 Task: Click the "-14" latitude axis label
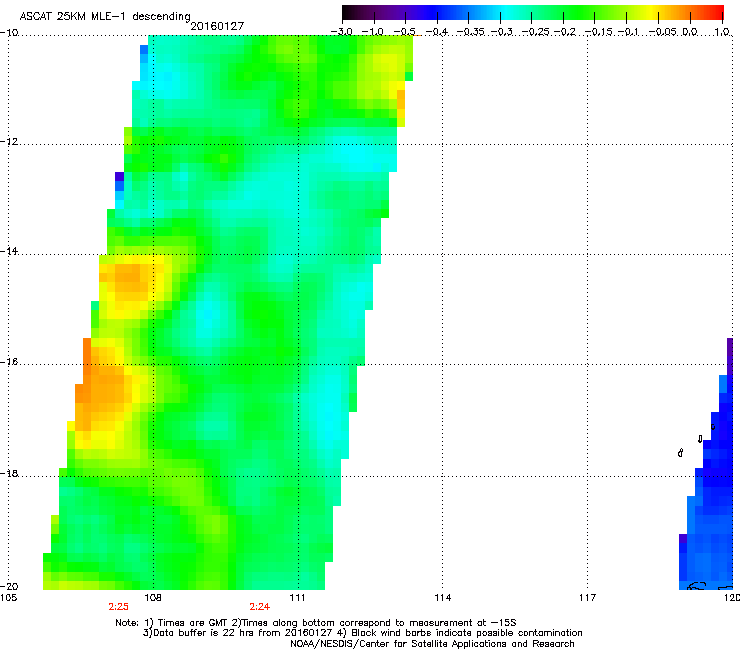click(9, 251)
